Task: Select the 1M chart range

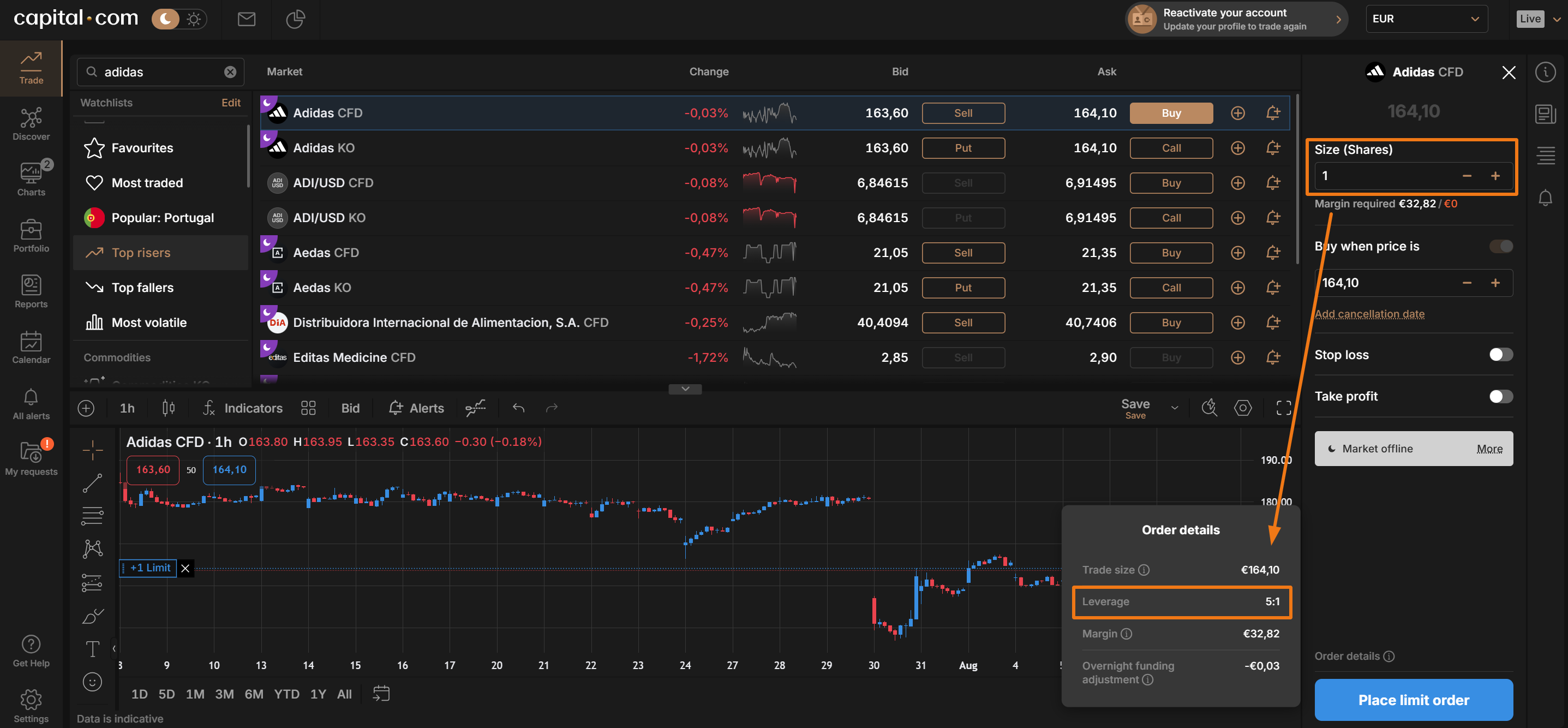Action: pos(195,694)
